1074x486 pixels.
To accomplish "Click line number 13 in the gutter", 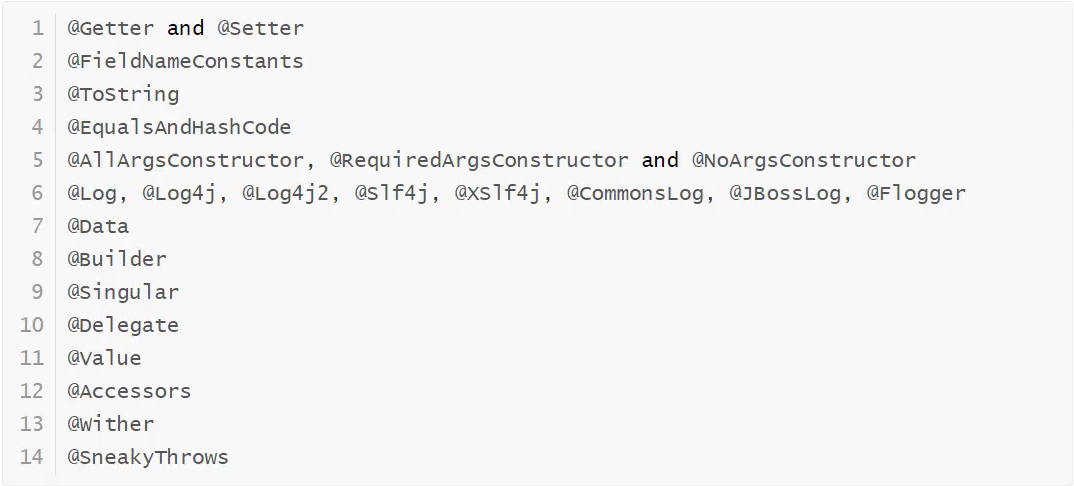I will tap(32, 424).
